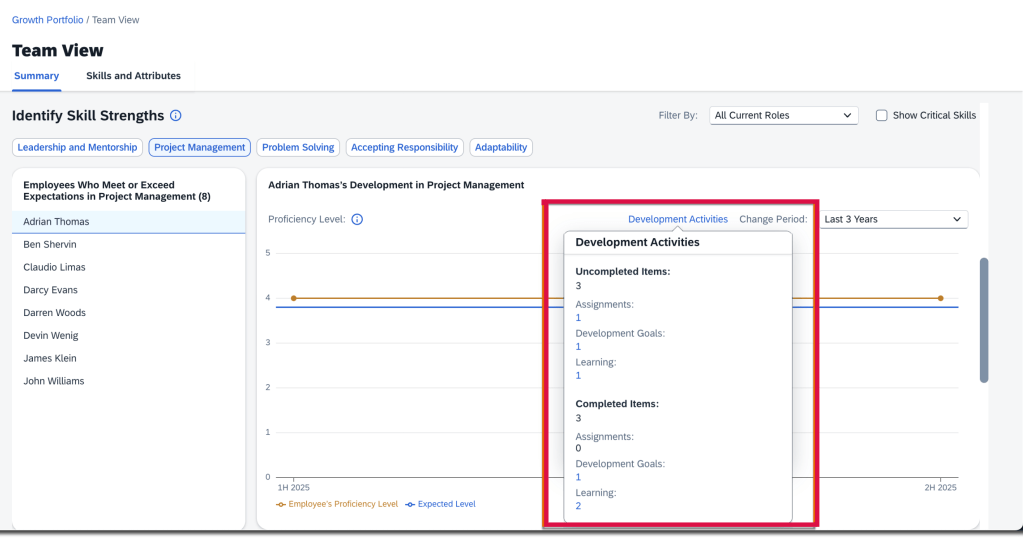The image size is (1023, 542).
Task: Choose Darcy Evans from the employee list
Action: point(50,290)
